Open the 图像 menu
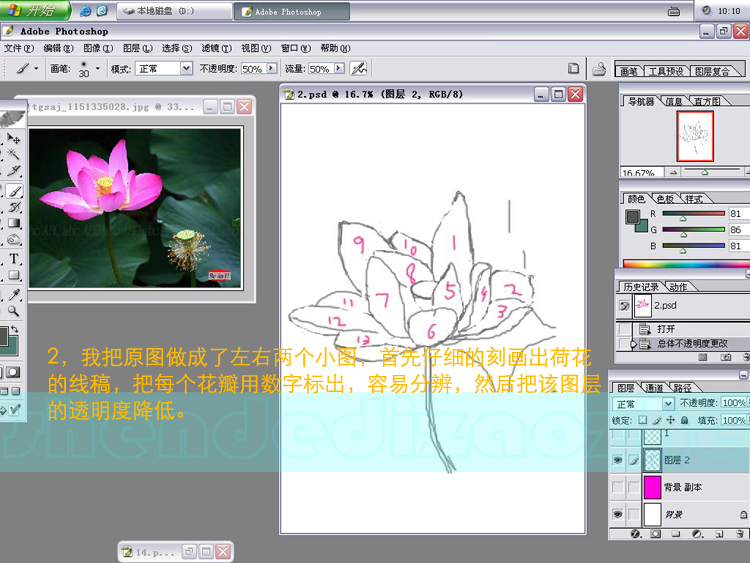 (x=98, y=48)
